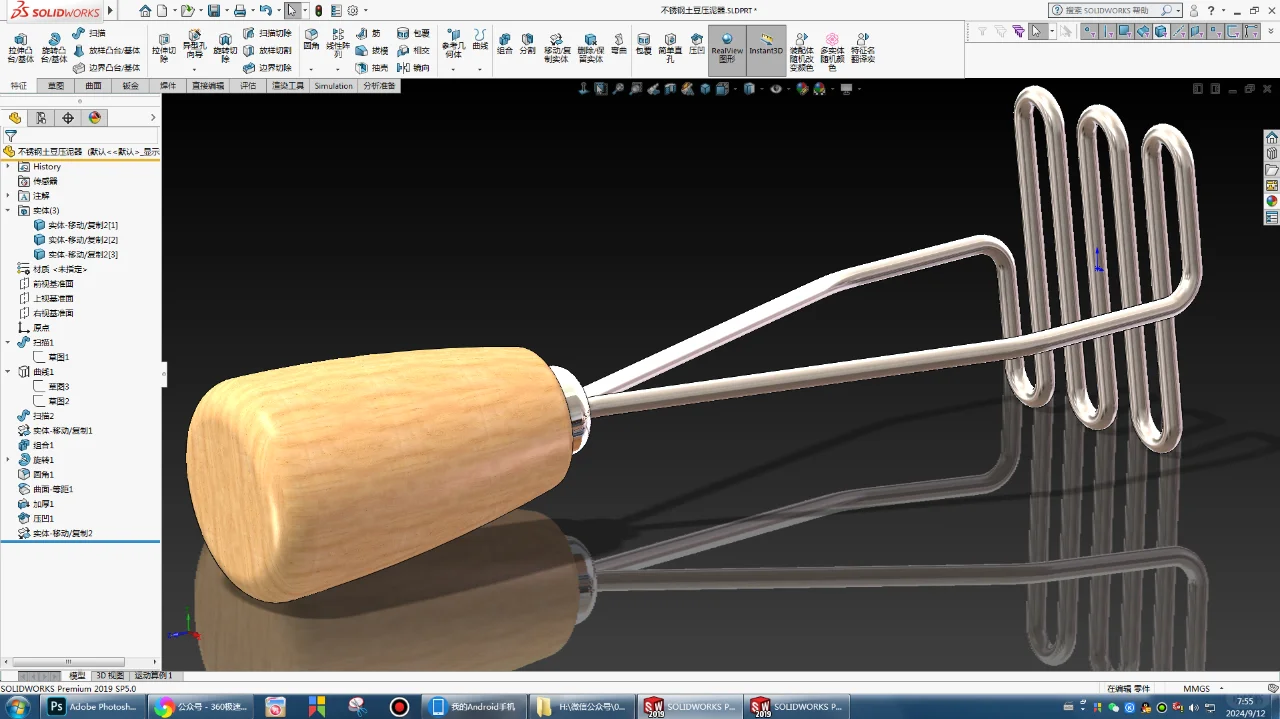Collapse the 实体(3) solid bodies folder
The image size is (1280, 719).
(8, 210)
